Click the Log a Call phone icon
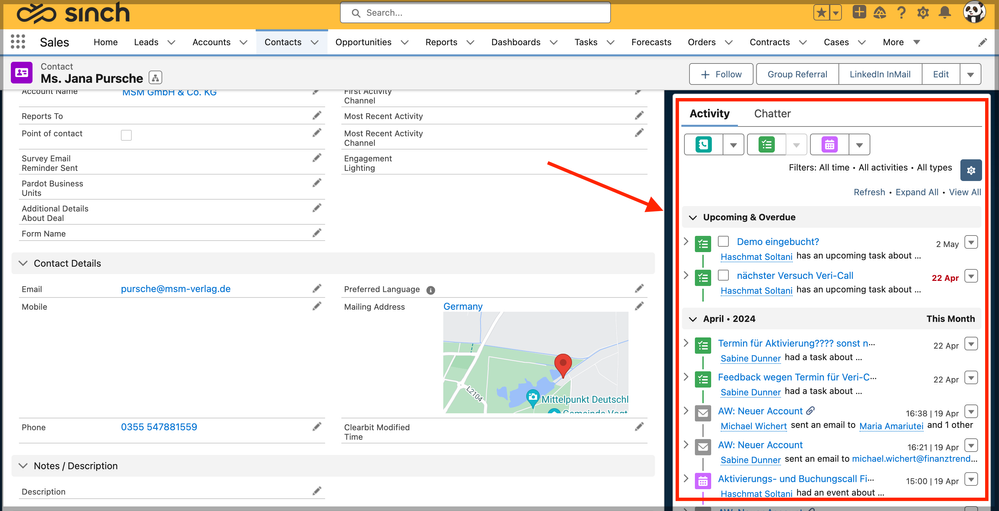Screen dimensions: 999x511 (x=703, y=145)
